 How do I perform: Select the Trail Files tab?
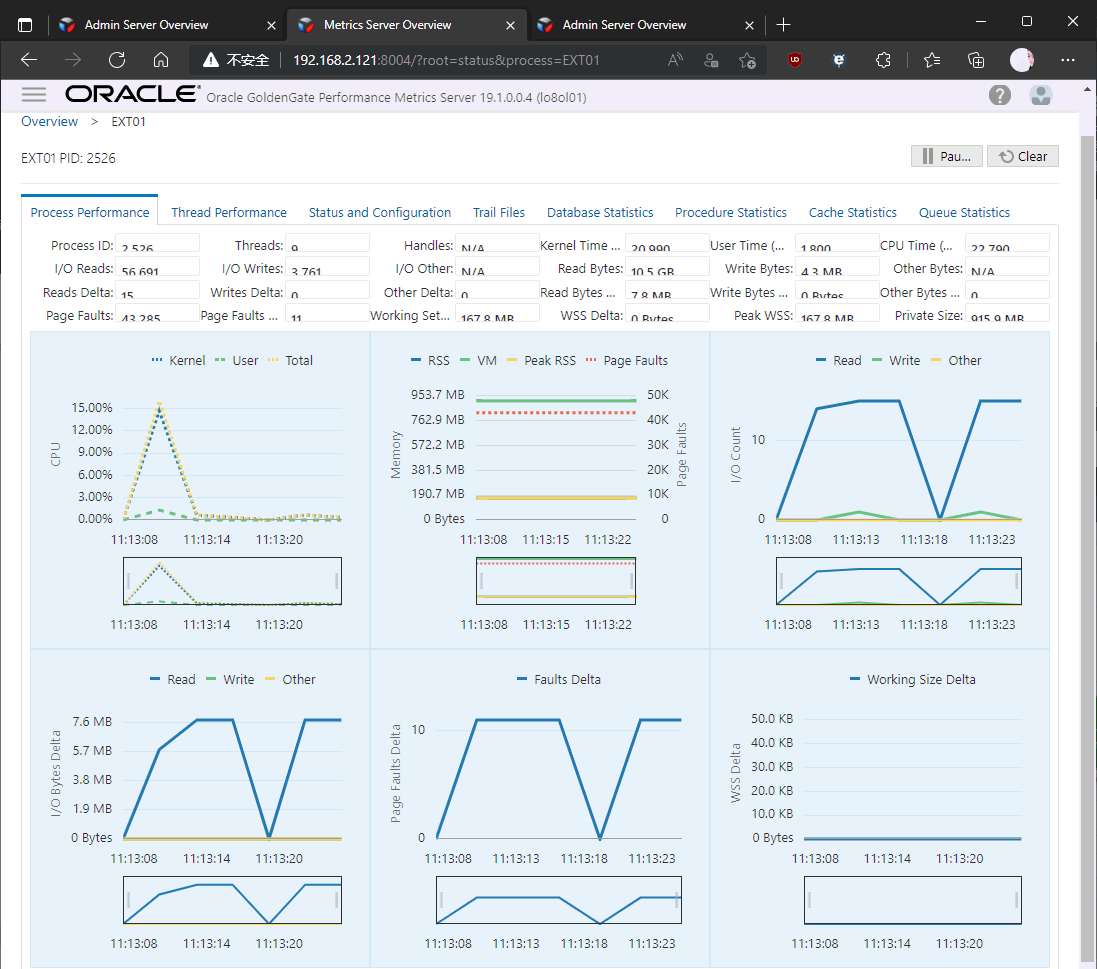(499, 212)
